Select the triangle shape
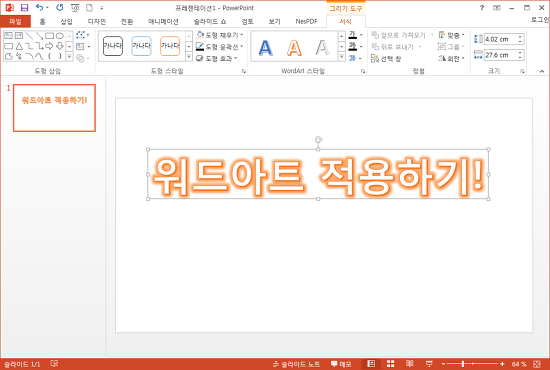This screenshot has width=550, height=370. pos(19,46)
